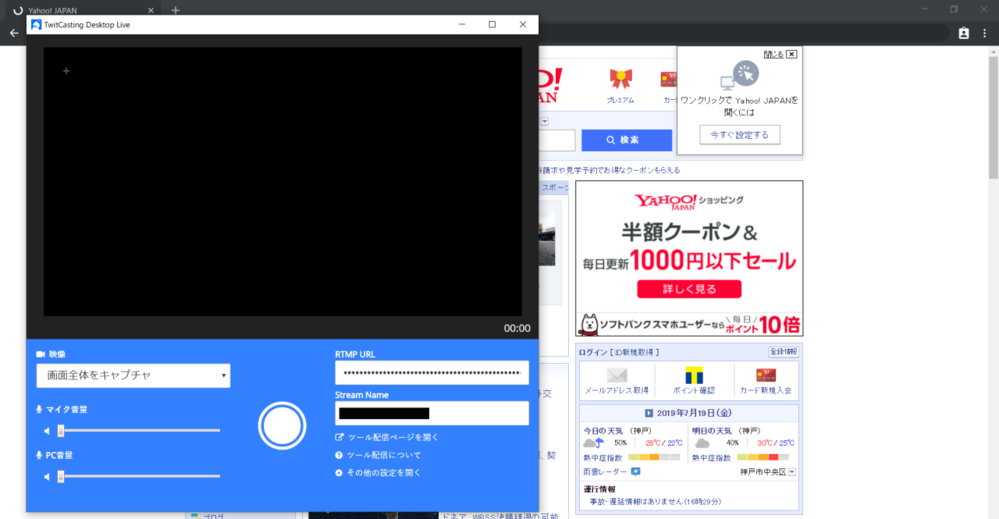Click the ID新規取得 link
Image resolution: width=999 pixels, height=519 pixels.
[x=635, y=352]
